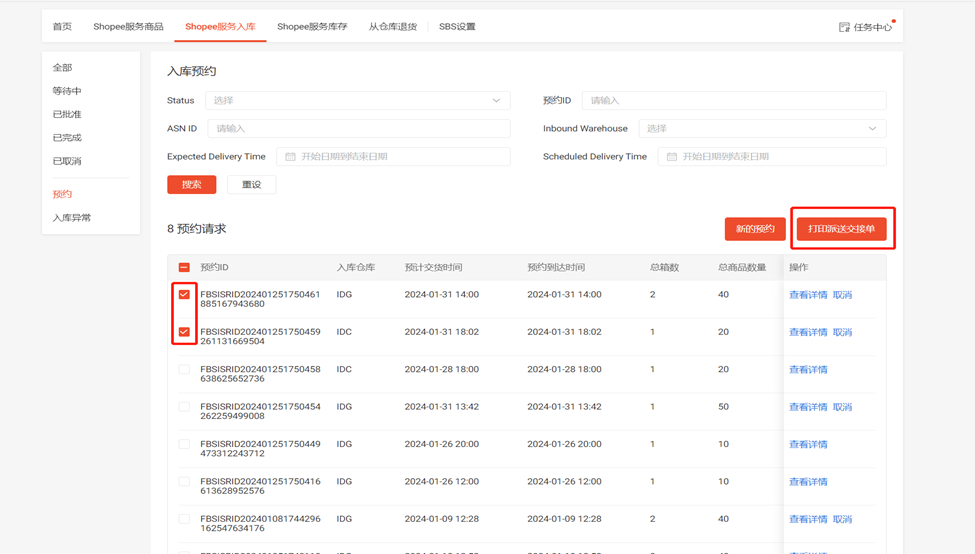Expand the Status dropdown
The image size is (975, 554).
[x=357, y=101]
